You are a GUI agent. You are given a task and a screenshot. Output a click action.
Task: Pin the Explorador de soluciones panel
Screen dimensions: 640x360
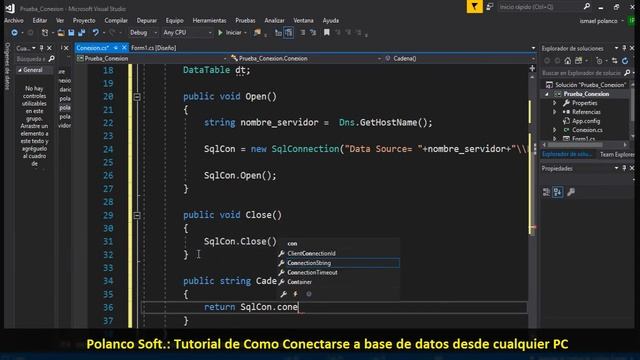coord(624,48)
